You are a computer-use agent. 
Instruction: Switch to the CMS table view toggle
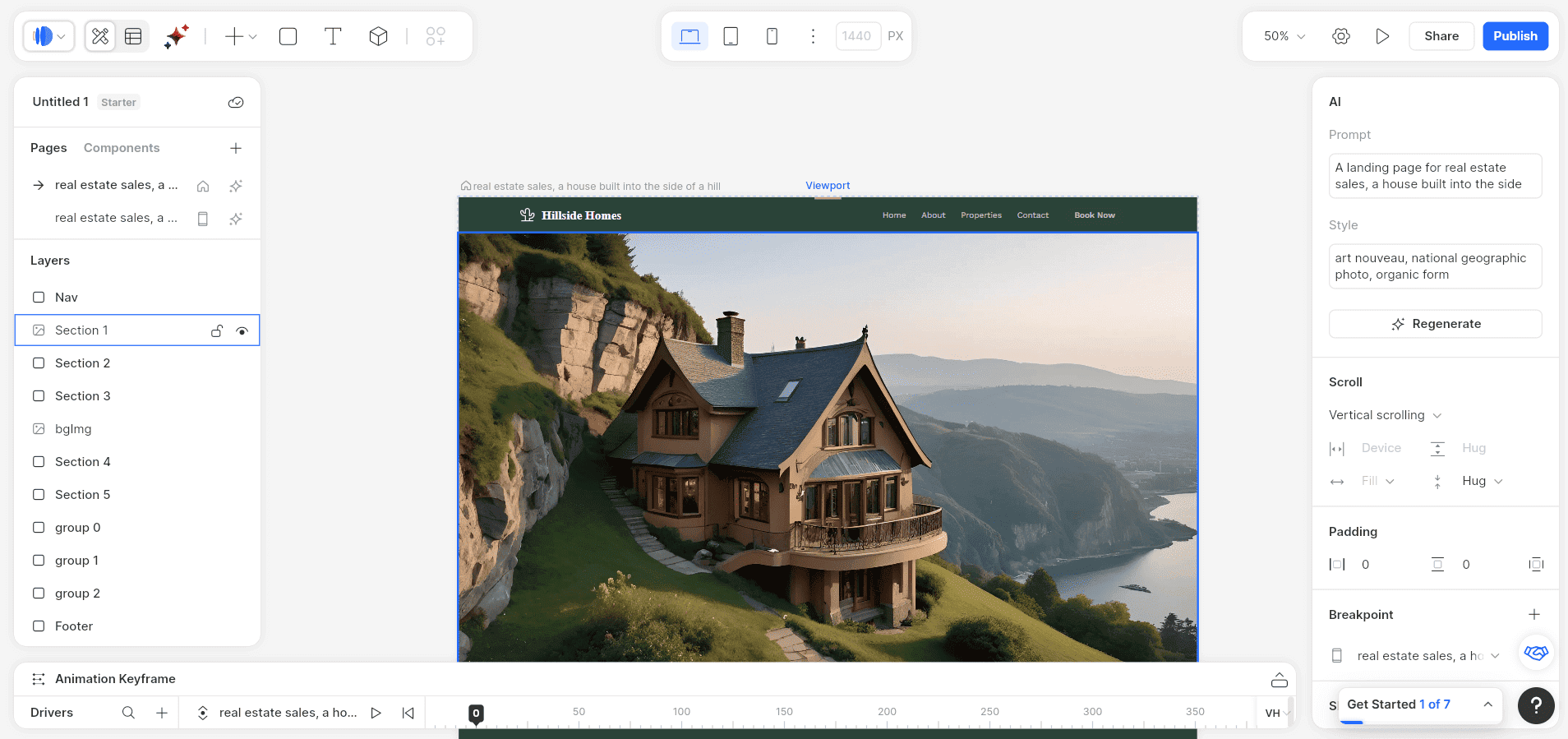(133, 36)
